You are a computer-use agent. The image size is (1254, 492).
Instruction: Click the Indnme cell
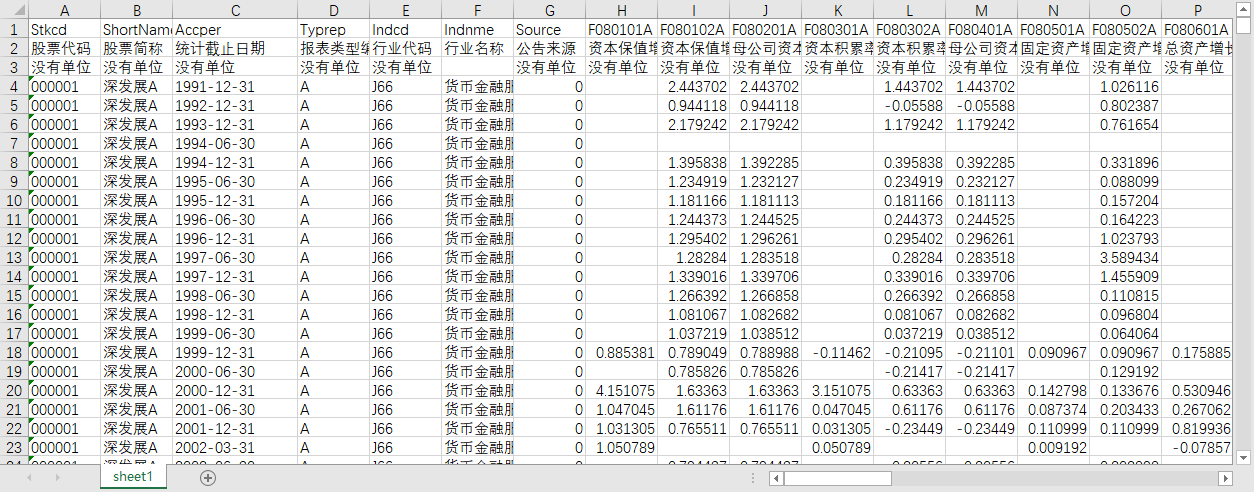coord(477,30)
